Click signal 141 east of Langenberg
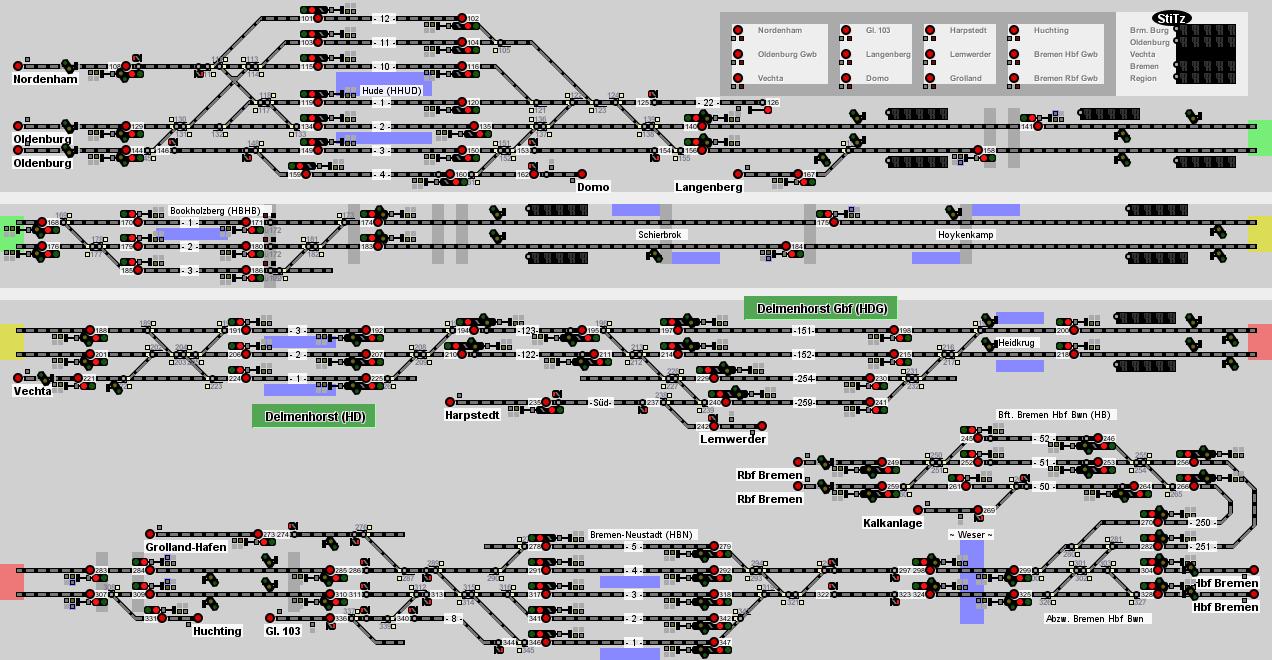1272x660 pixels. [1038, 126]
